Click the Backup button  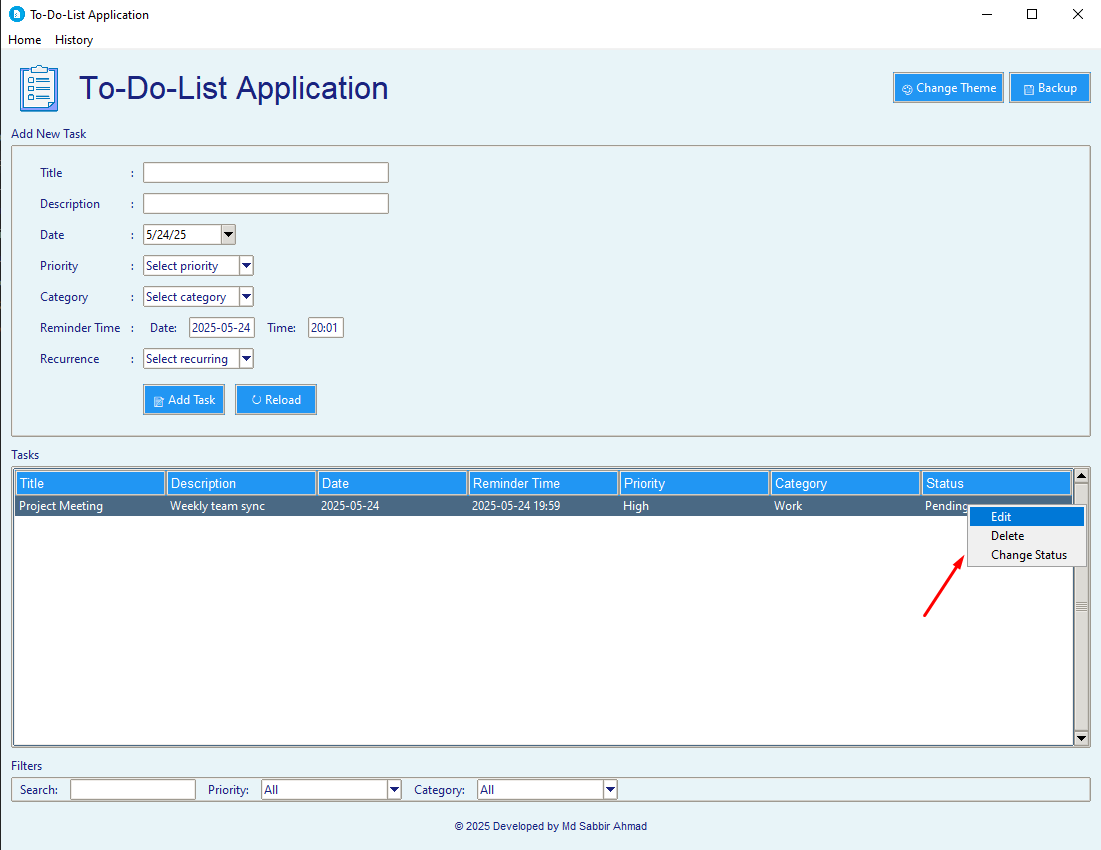pyautogui.click(x=1049, y=88)
